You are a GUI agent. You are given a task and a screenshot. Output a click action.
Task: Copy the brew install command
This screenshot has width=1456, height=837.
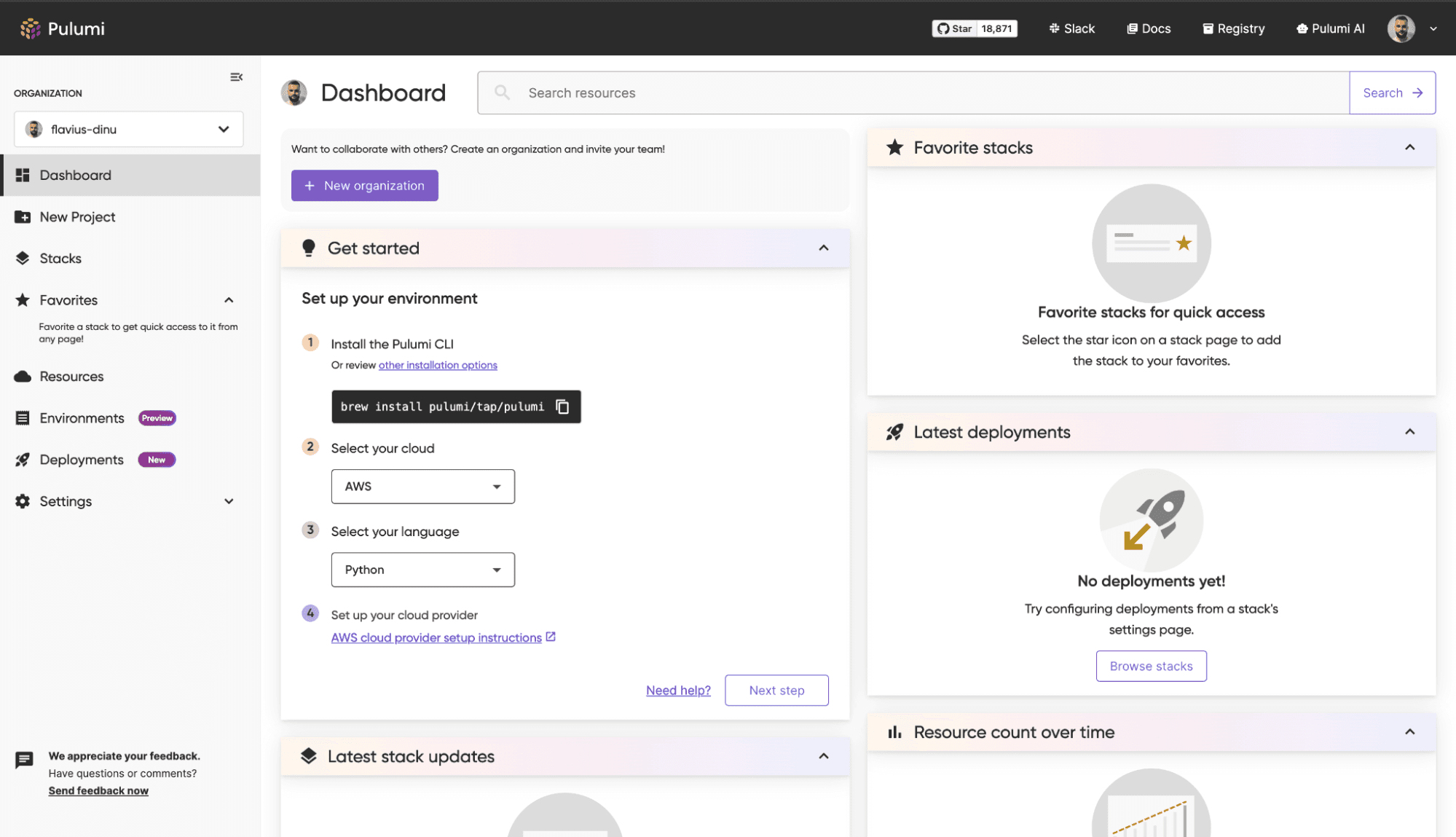pyautogui.click(x=562, y=406)
